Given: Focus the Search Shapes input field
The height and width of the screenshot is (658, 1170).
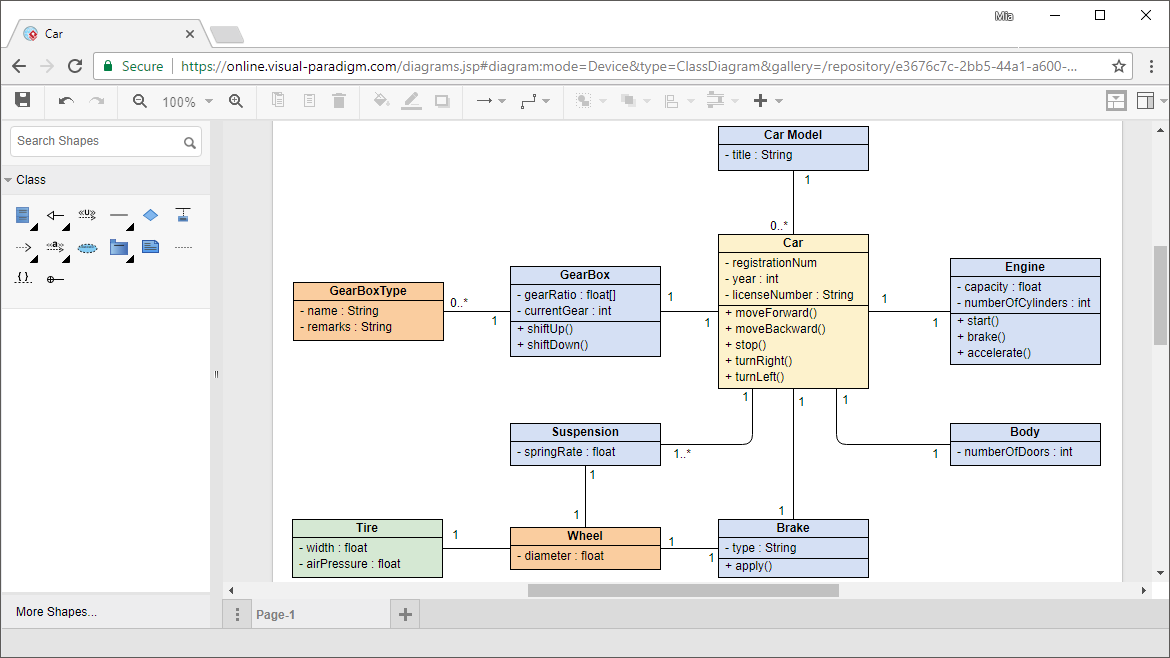Looking at the screenshot, I should [x=106, y=142].
